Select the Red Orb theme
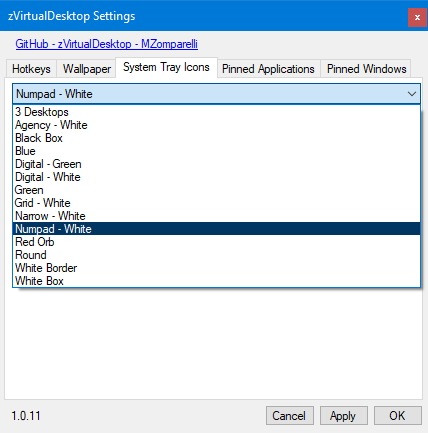428x433 pixels. tap(216, 242)
